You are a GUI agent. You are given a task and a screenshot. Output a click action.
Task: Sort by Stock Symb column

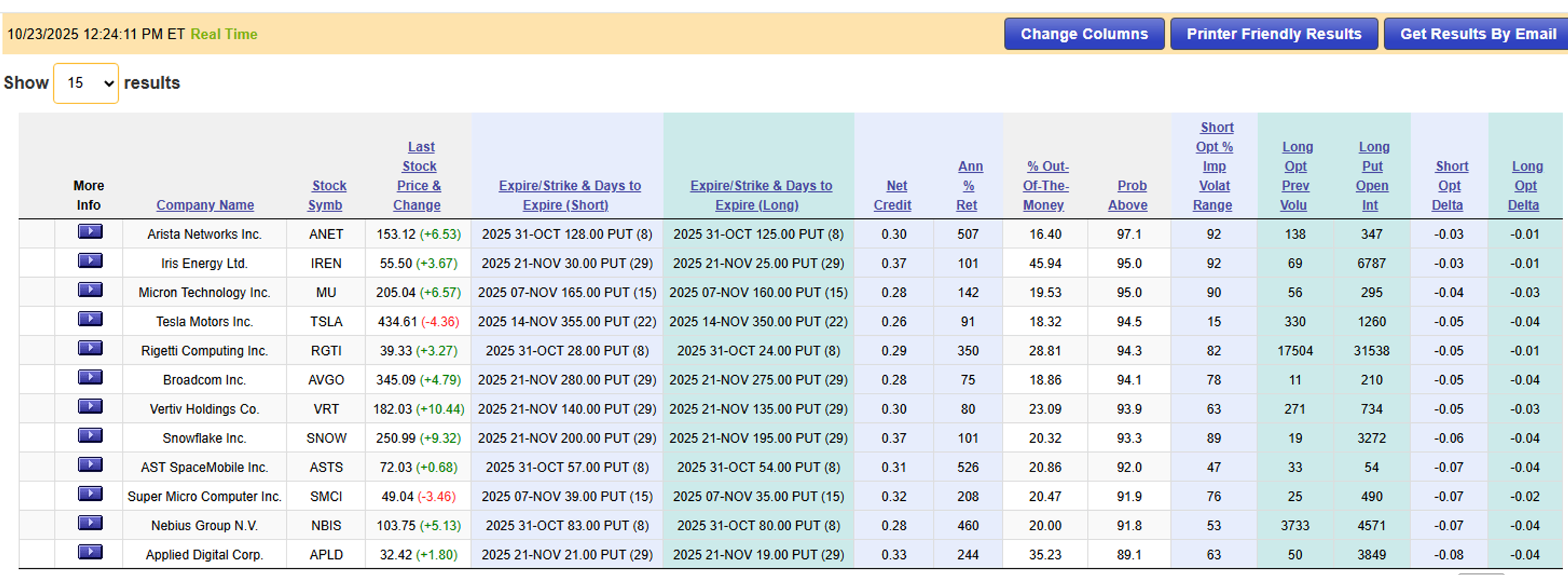327,196
